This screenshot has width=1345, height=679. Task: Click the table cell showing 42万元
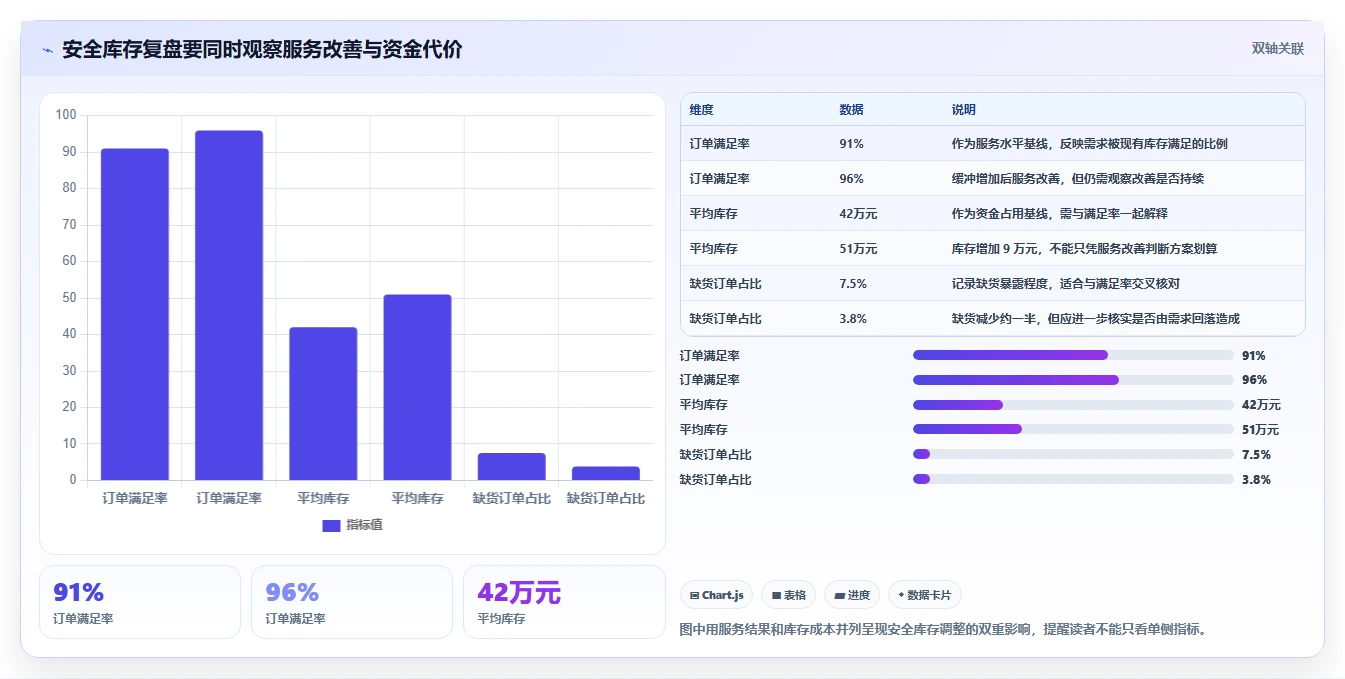click(858, 214)
